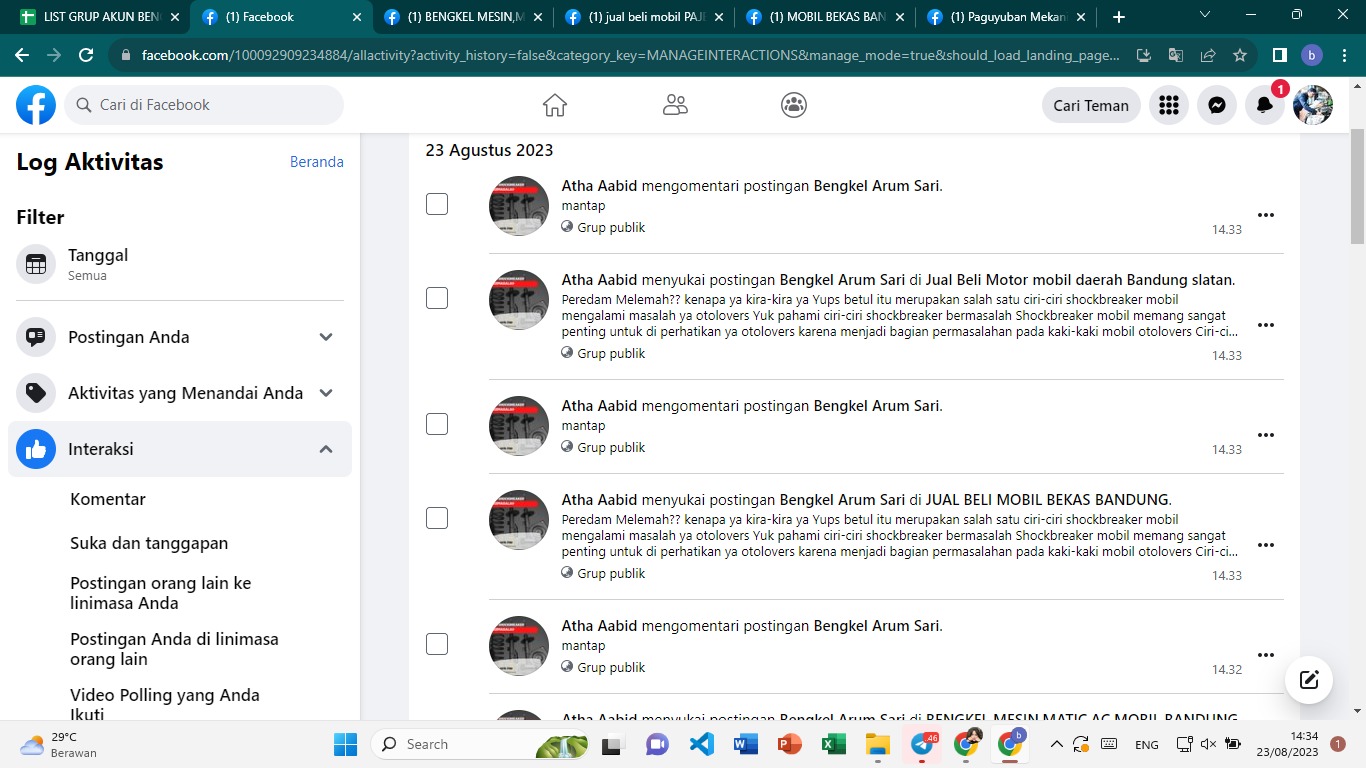
Task: Open account profile picture menu
Action: 1313,105
